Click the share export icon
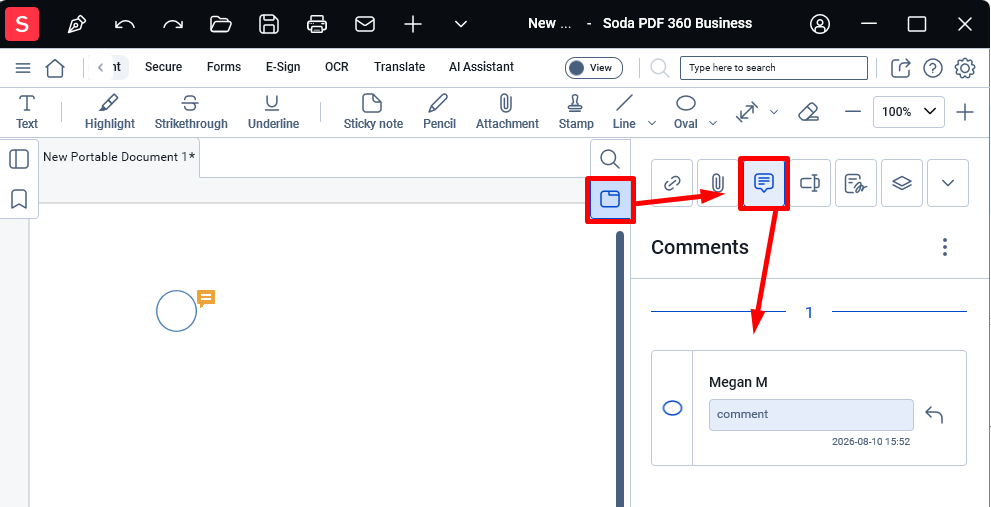The width and height of the screenshot is (991, 507). (x=901, y=68)
